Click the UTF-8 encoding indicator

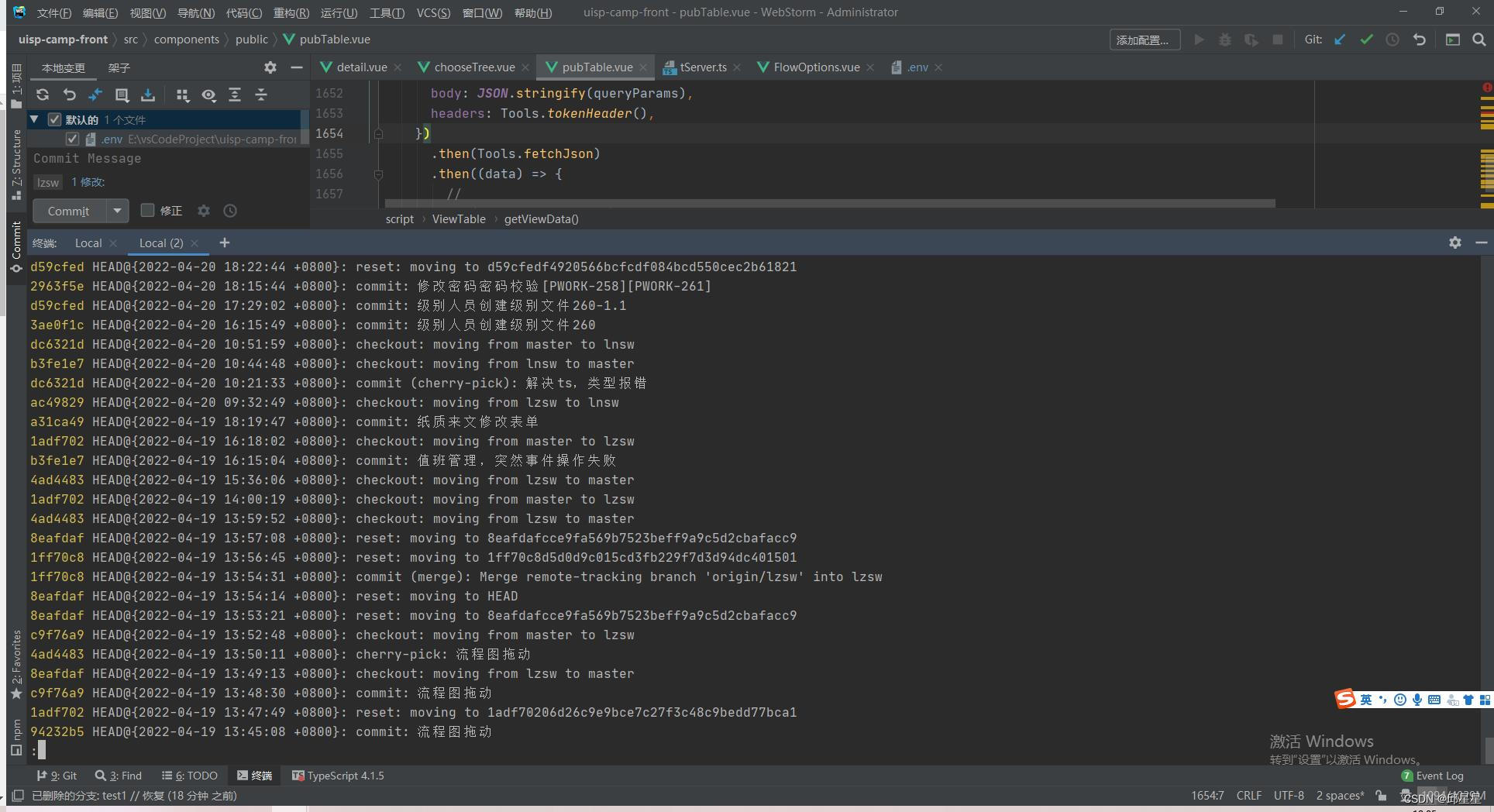click(x=1289, y=795)
